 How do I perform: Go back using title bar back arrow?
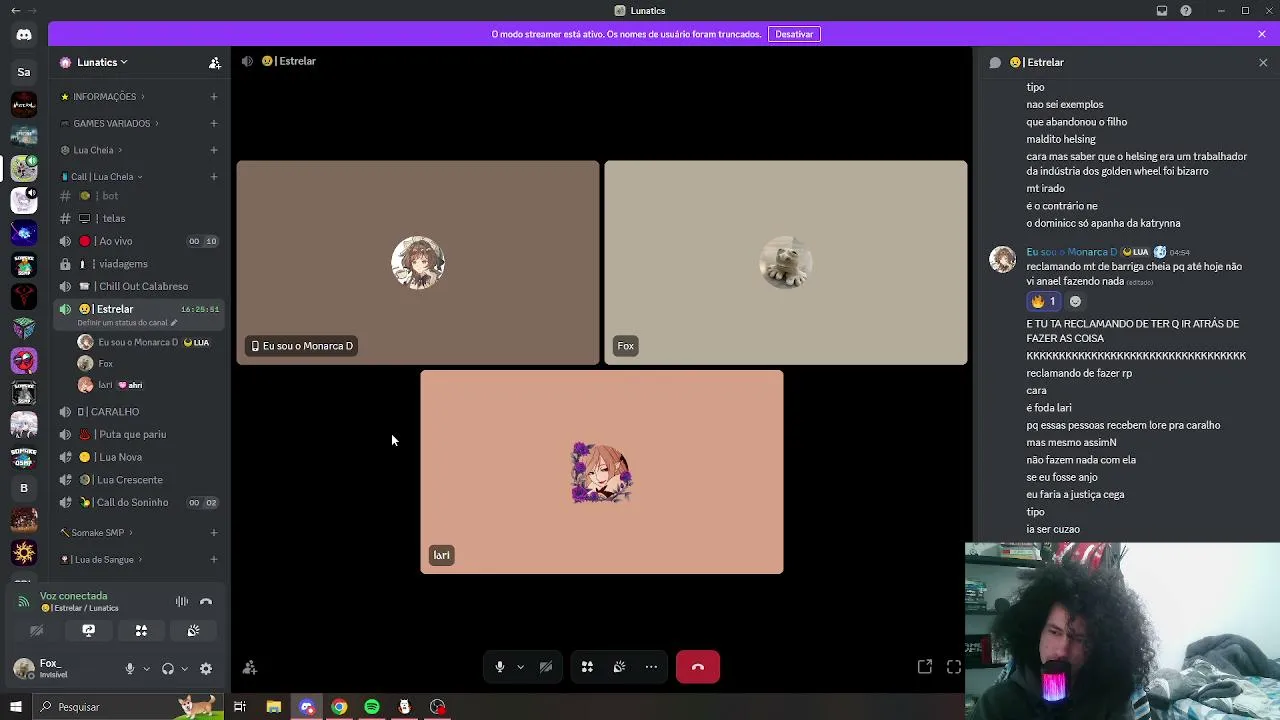pyautogui.click(x=15, y=11)
